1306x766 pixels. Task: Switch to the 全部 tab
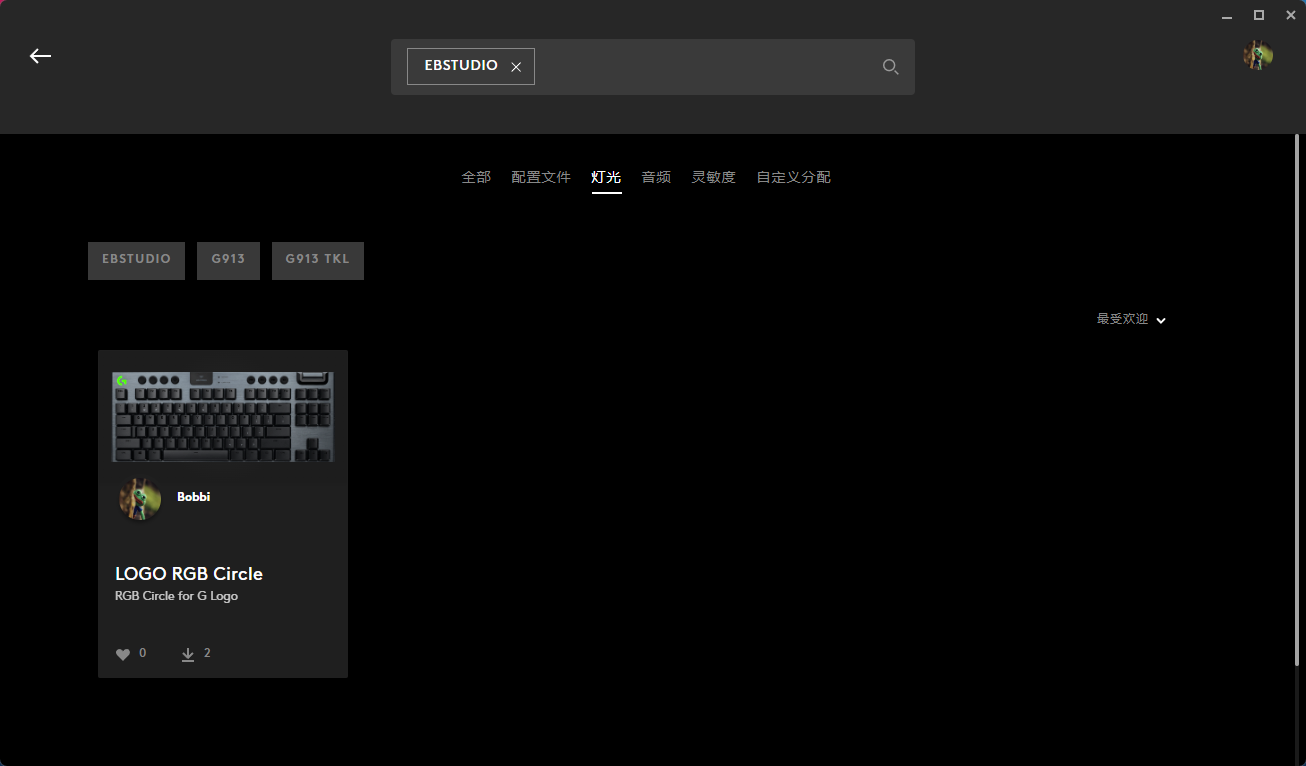[x=476, y=177]
